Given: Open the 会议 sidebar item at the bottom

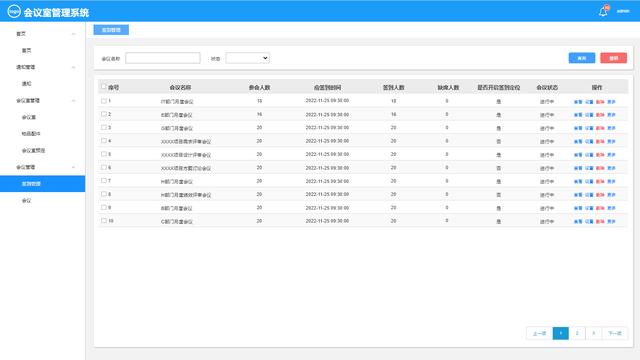Looking at the screenshot, I should [27, 200].
